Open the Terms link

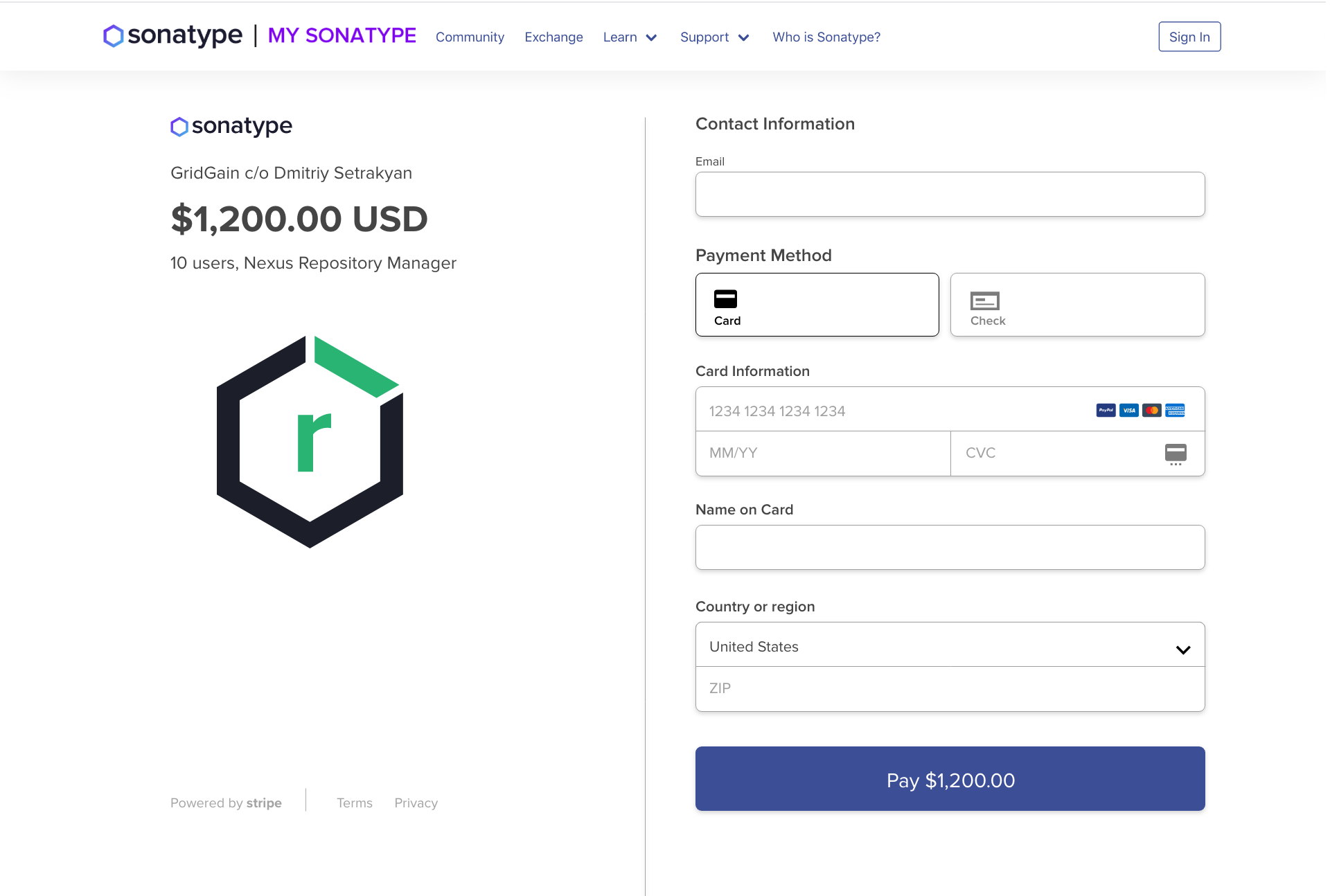point(355,803)
